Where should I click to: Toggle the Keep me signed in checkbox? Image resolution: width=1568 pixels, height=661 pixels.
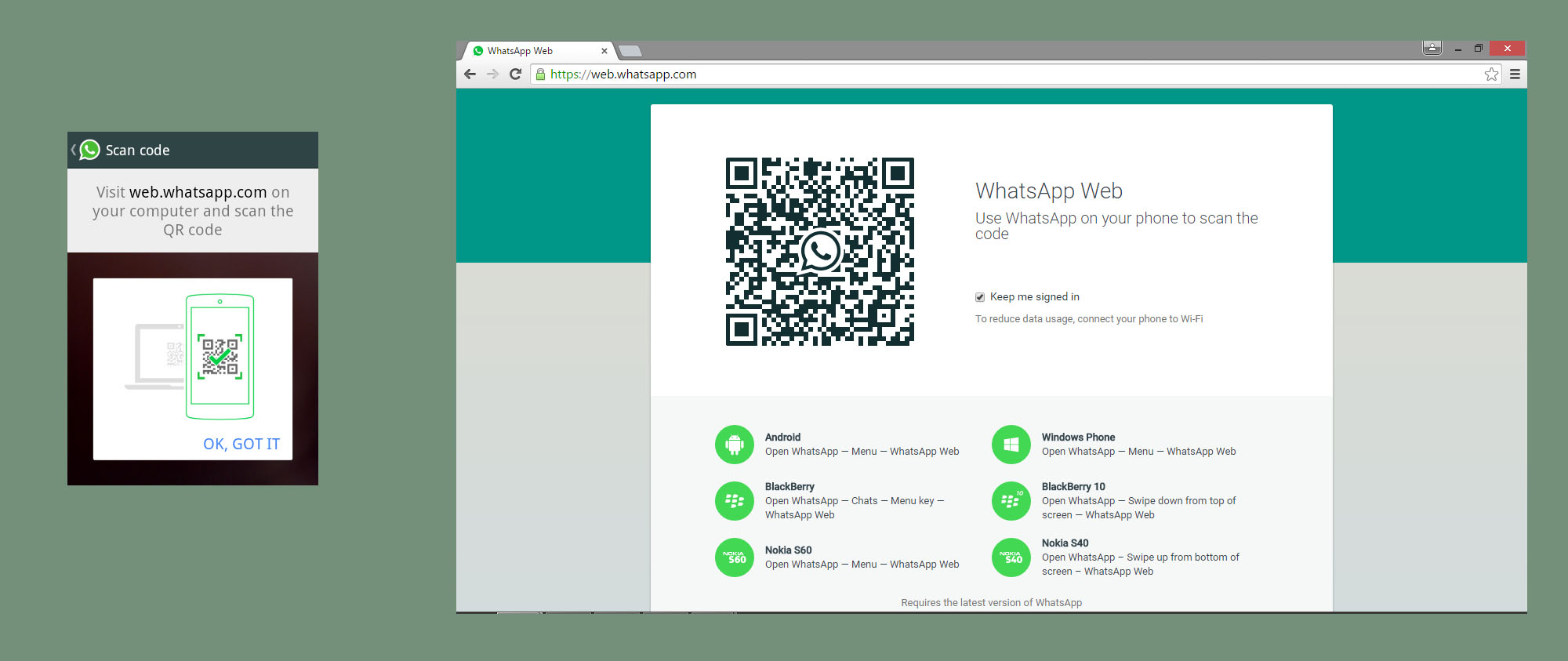pos(980,297)
